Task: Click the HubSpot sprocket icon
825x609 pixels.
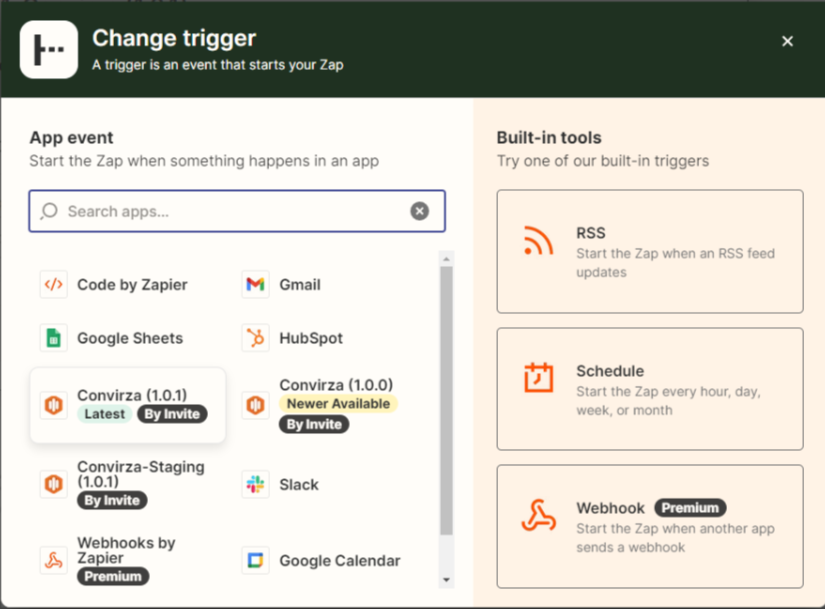Action: 255,338
